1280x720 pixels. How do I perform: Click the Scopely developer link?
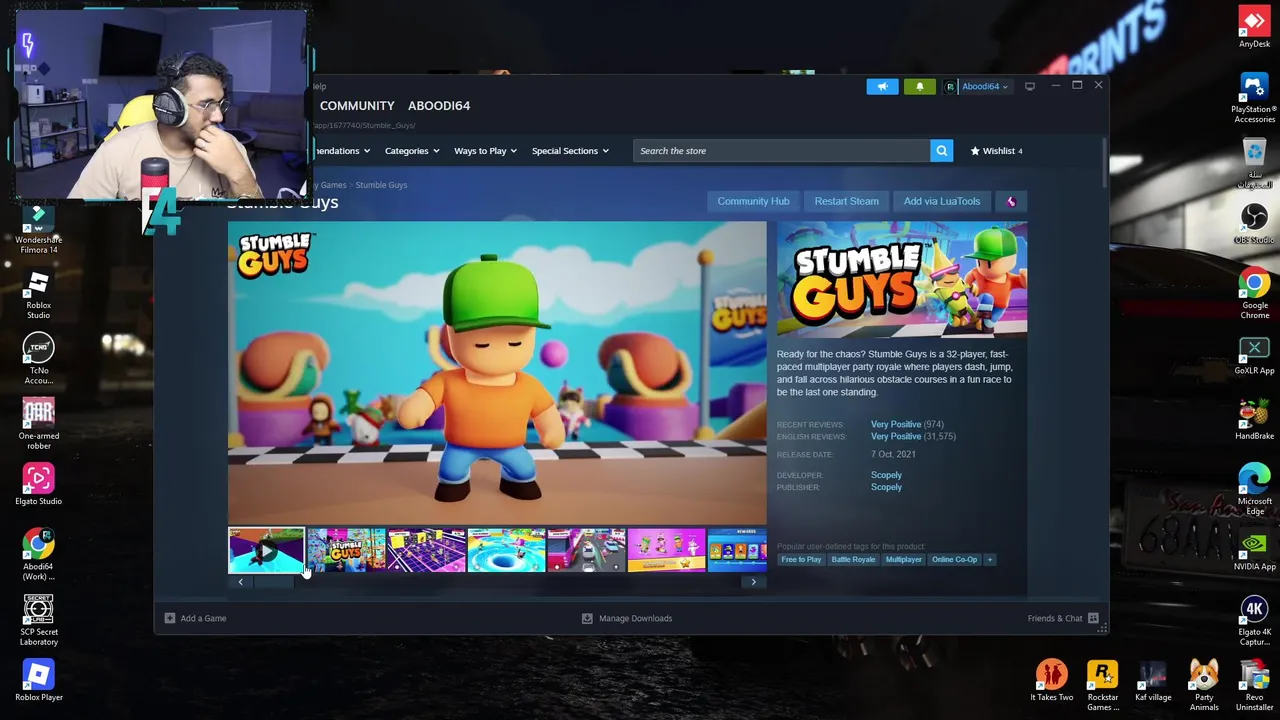[886, 475]
